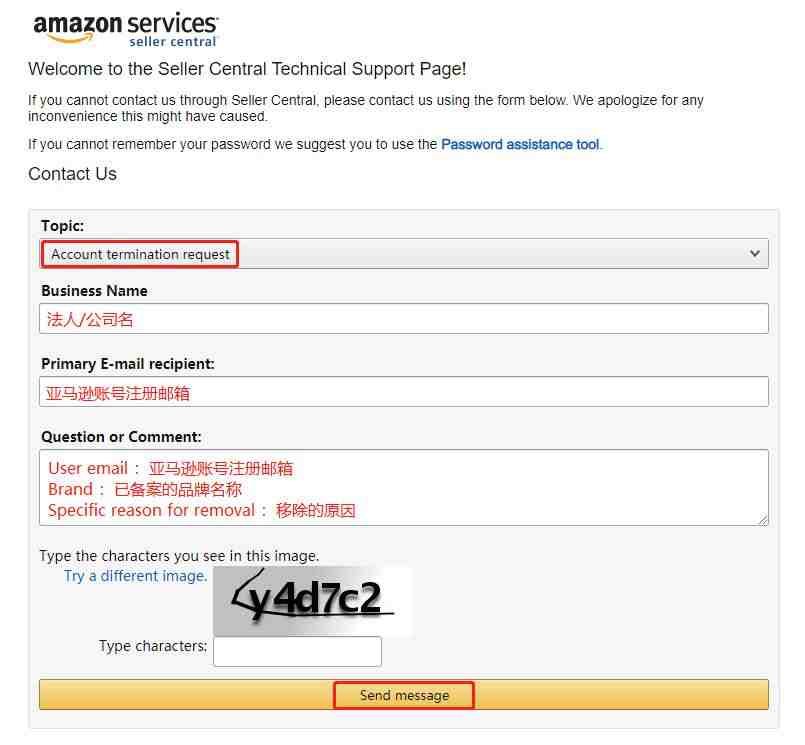
Task: Expand the Topic dropdown arrow
Action: coord(754,254)
